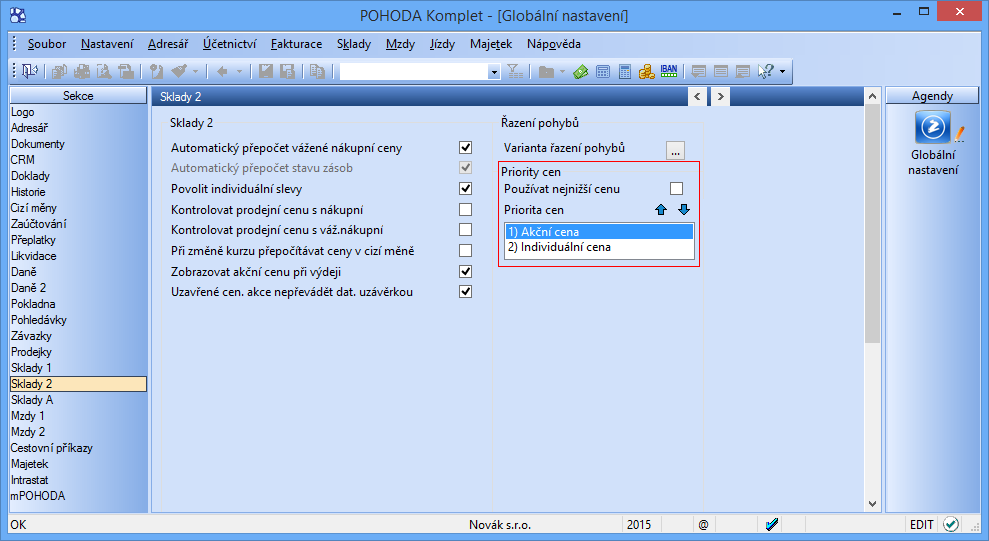Toggle Automatický přepočet vážené nákupní ceny checkbox
The height and width of the screenshot is (541, 989).
pos(465,148)
